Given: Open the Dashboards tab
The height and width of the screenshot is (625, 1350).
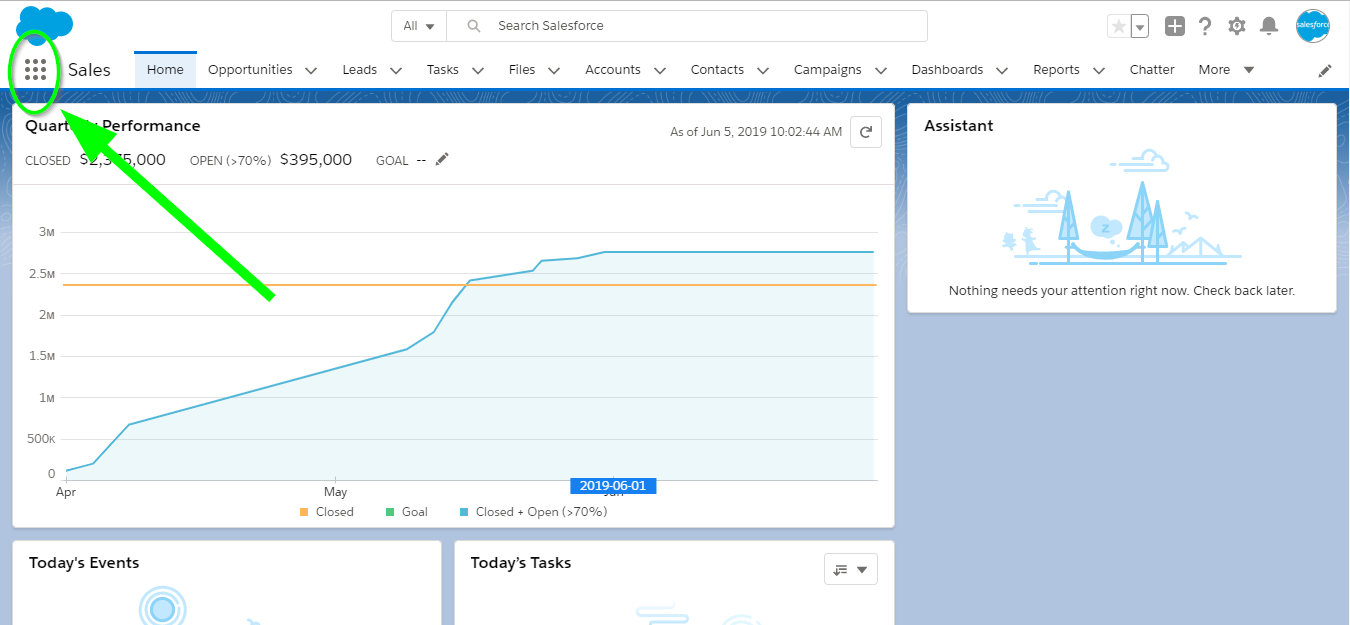Looking at the screenshot, I should [x=947, y=70].
